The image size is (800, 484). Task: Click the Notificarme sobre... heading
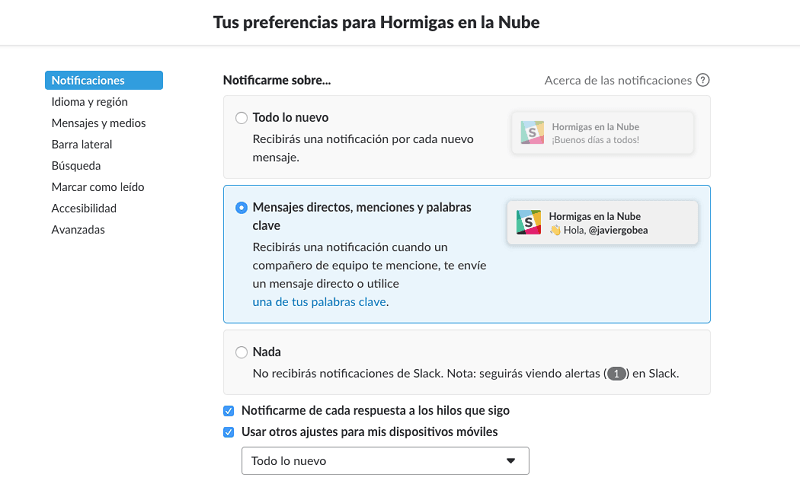tap(277, 80)
